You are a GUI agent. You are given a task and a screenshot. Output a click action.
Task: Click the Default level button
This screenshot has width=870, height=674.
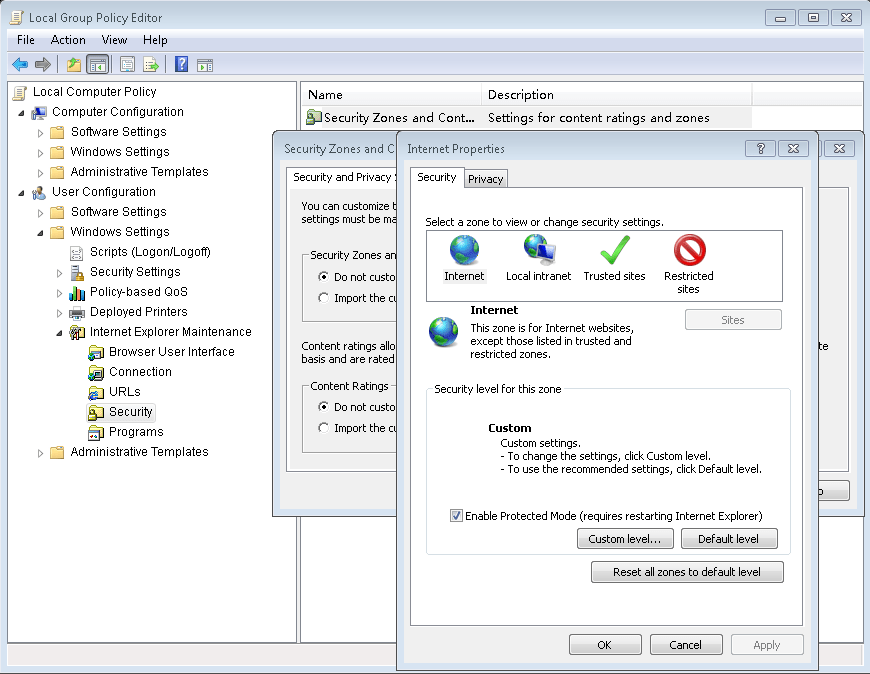729,539
